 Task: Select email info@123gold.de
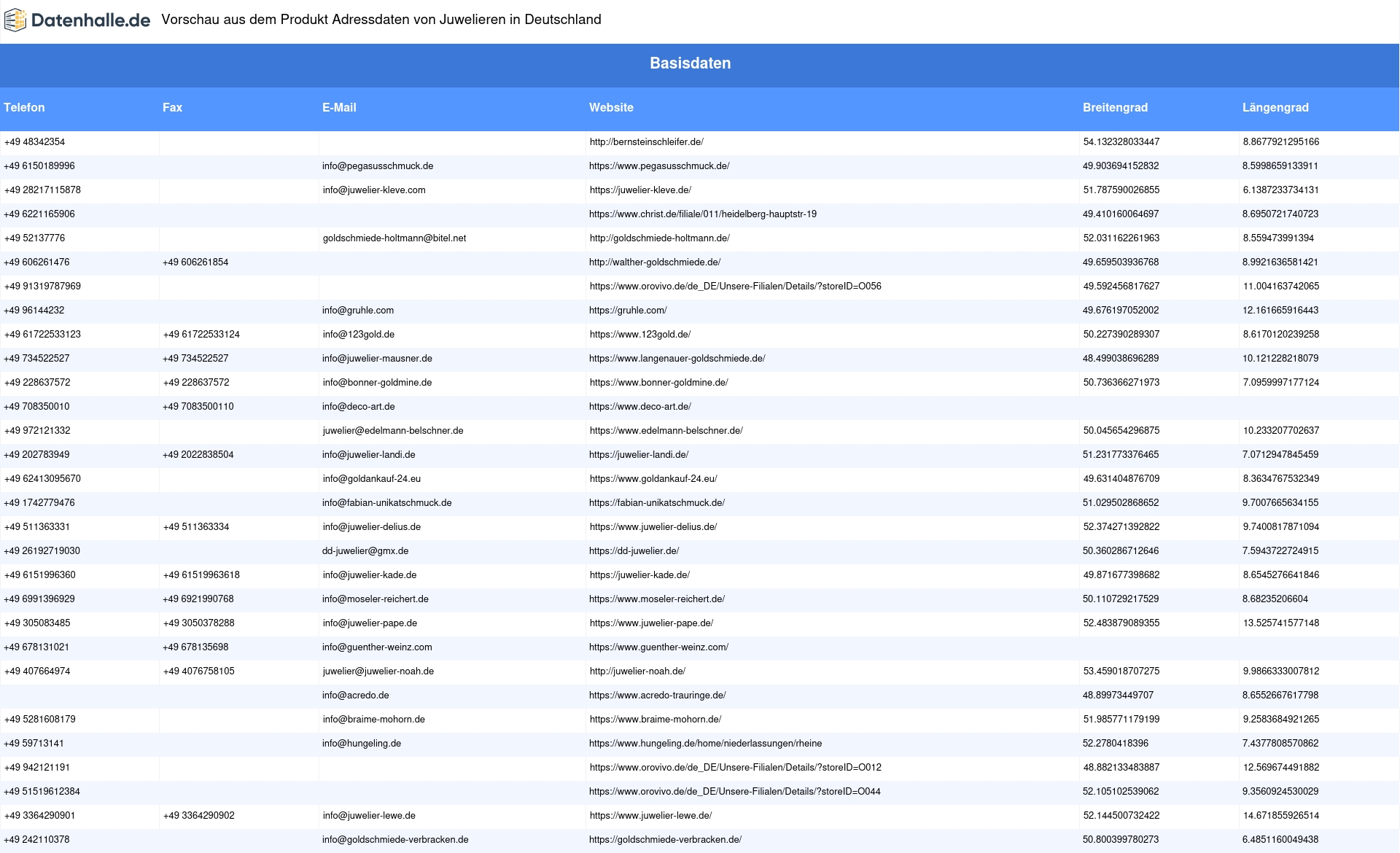tap(359, 335)
